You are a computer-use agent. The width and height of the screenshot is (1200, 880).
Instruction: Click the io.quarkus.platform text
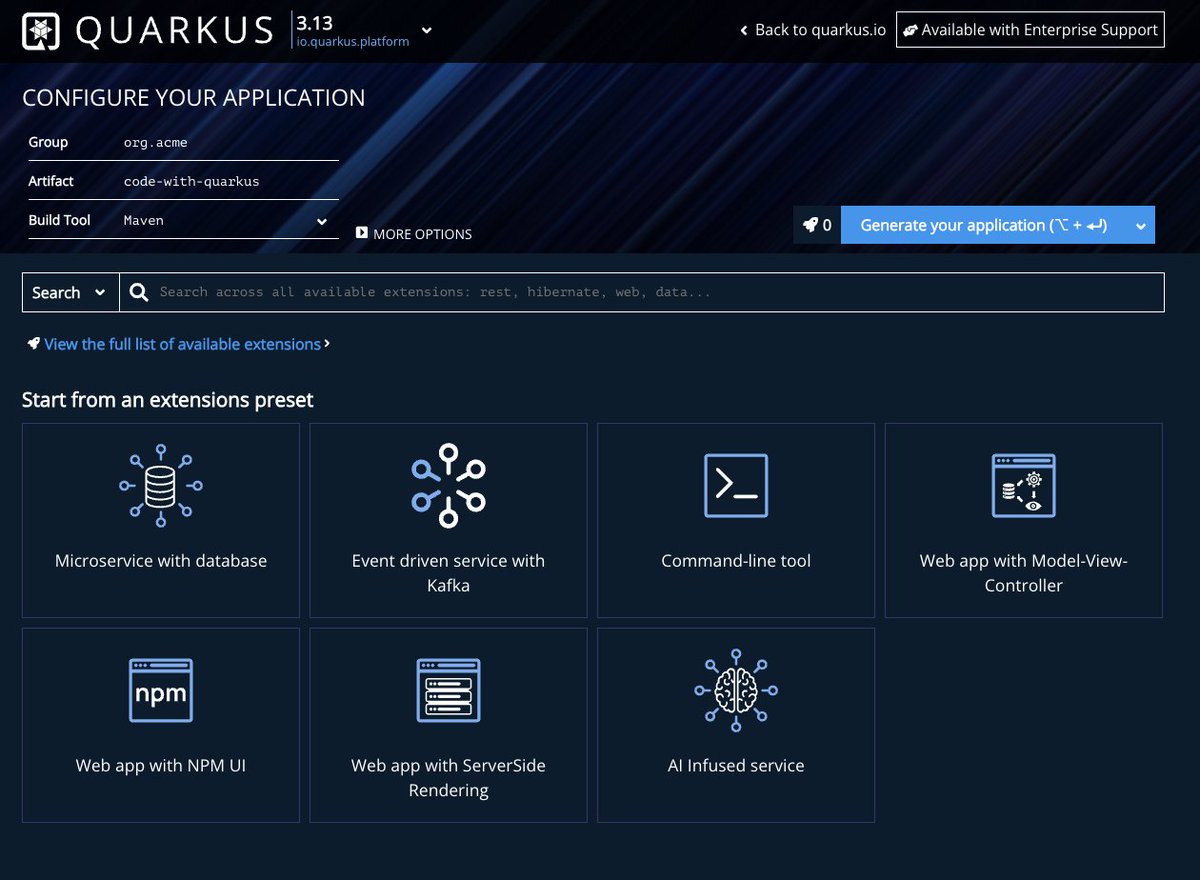pos(353,42)
